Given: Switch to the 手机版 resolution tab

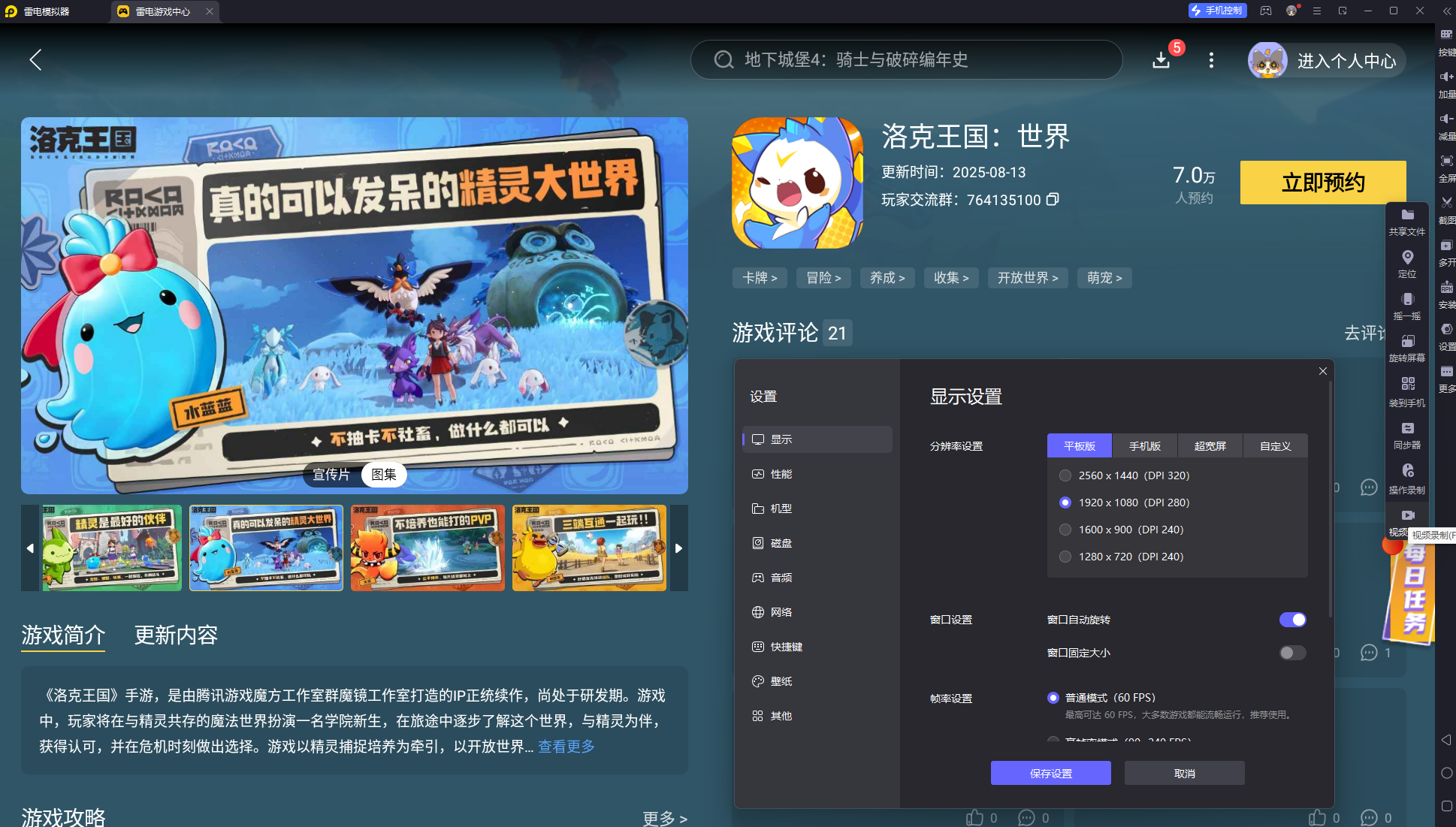Looking at the screenshot, I should [x=1144, y=445].
